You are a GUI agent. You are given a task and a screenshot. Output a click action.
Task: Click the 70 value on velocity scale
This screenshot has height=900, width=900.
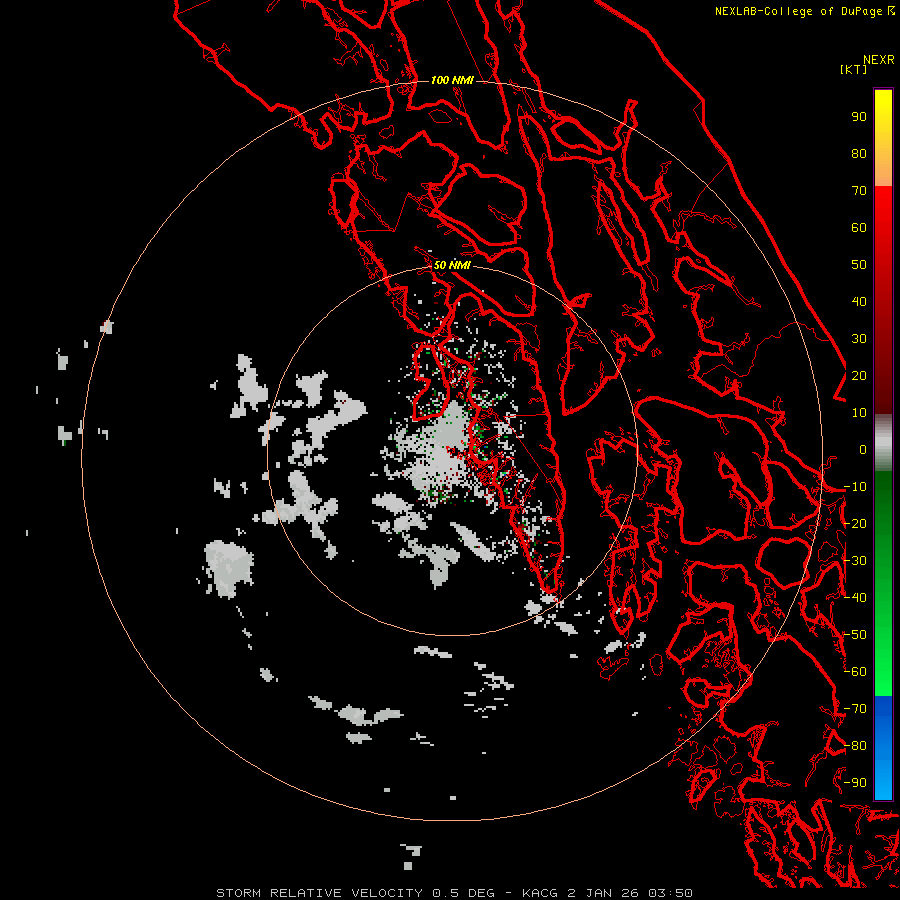[x=859, y=191]
